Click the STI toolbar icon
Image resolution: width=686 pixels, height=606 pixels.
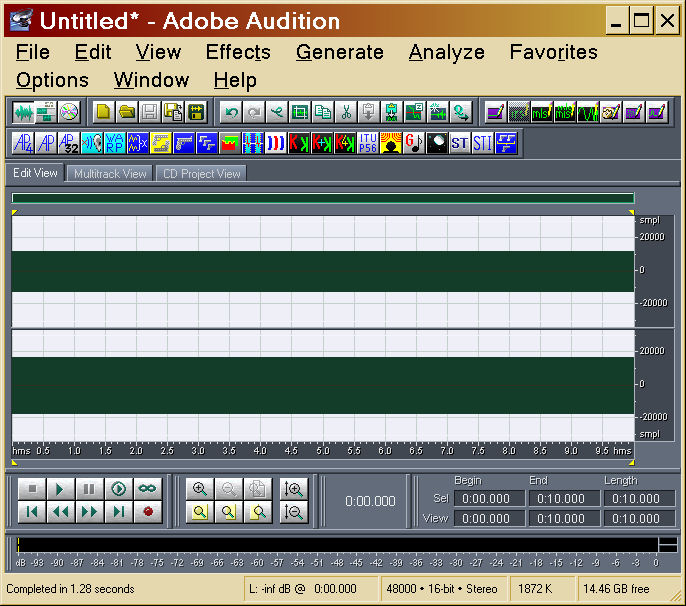(x=483, y=143)
